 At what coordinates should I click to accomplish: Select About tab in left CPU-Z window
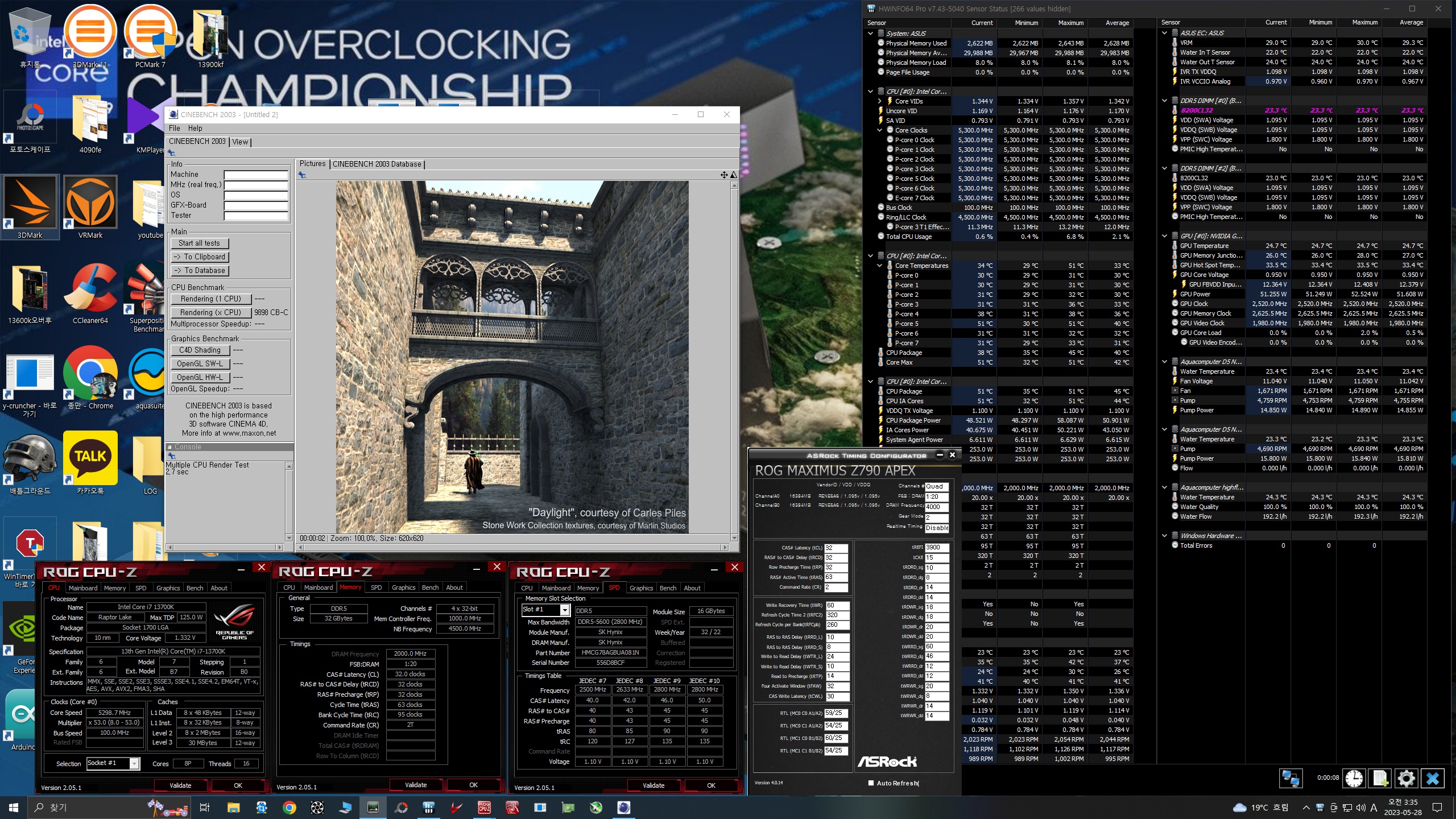click(x=219, y=588)
